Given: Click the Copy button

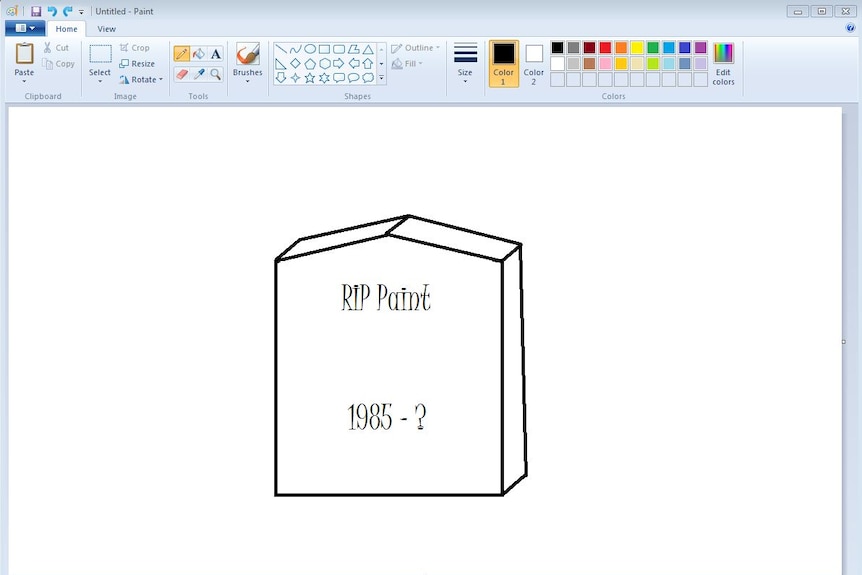Looking at the screenshot, I should coord(59,64).
